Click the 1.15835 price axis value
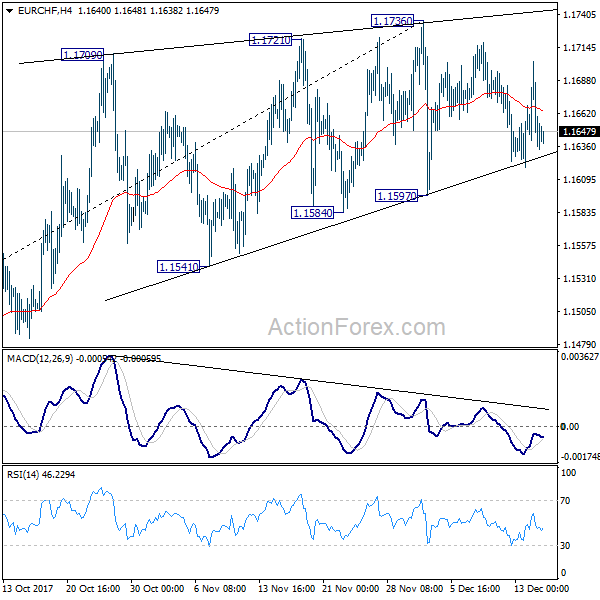600x600 pixels. [579, 212]
